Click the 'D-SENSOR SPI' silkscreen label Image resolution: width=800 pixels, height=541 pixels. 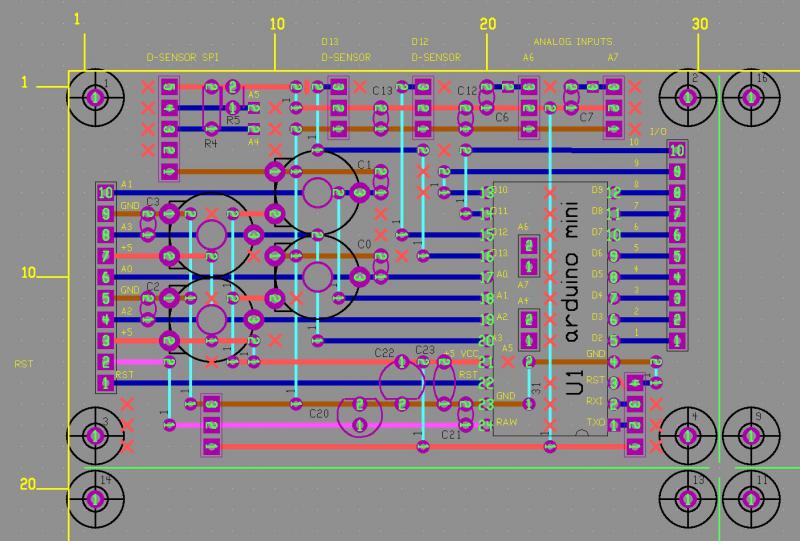click(183, 58)
